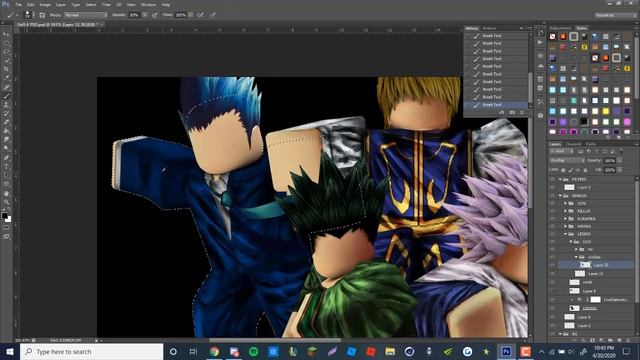Open the File menu
640x360 pixels.
[x=19, y=4]
